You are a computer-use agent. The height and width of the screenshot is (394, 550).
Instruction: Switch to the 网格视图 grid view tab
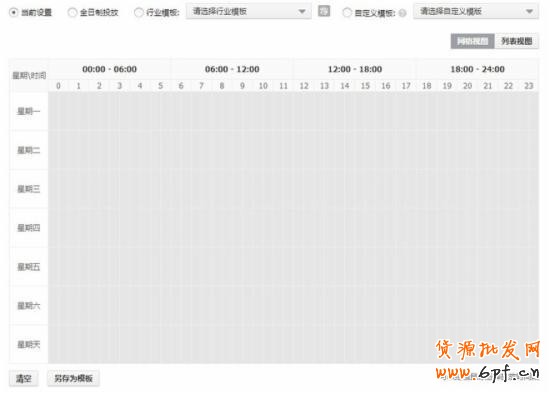coord(472,41)
